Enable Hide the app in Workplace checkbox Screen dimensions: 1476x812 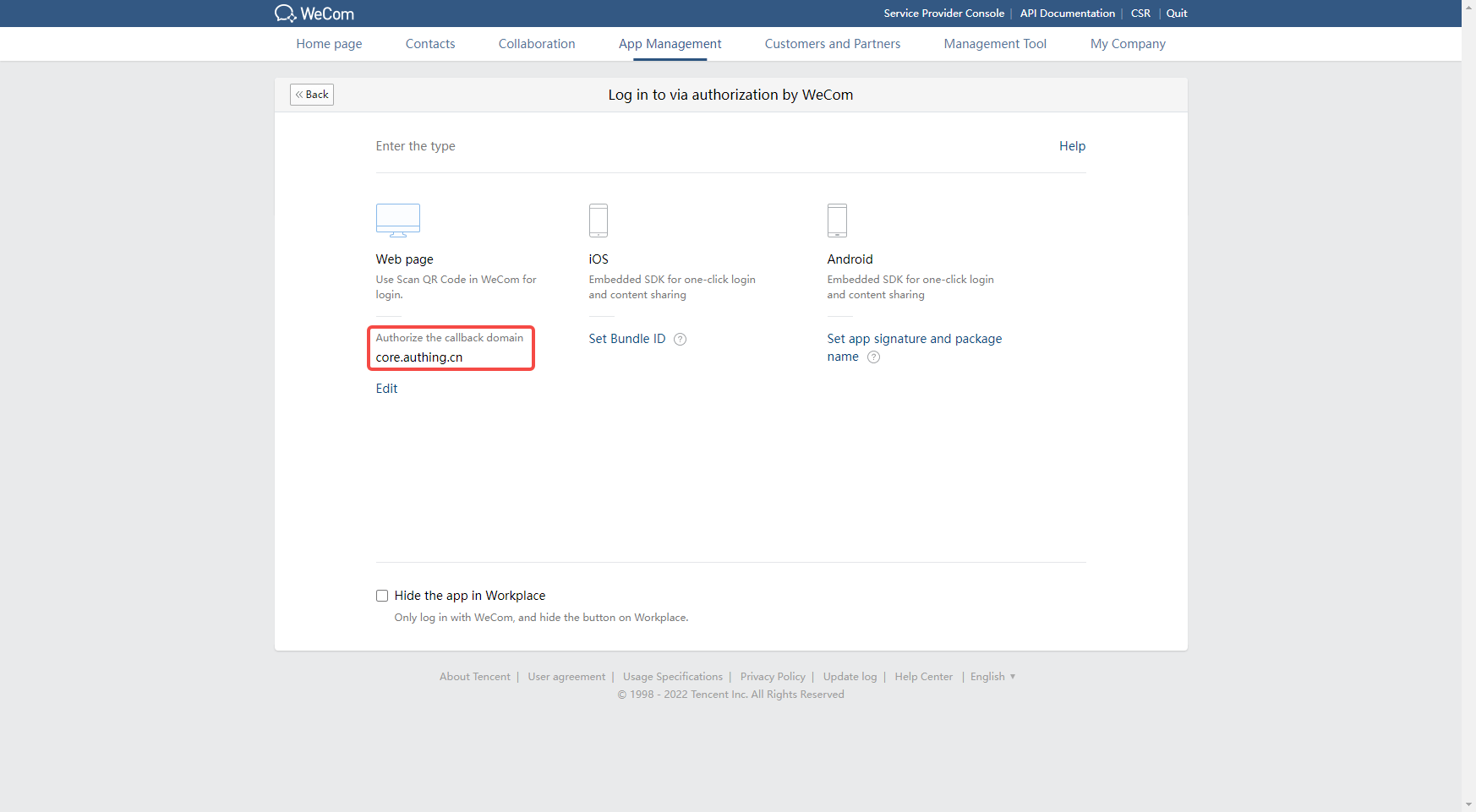click(x=382, y=596)
